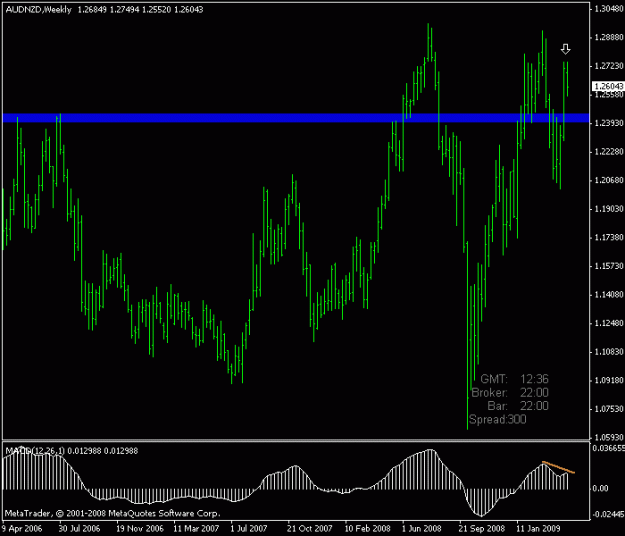625x536 pixels.
Task: Click the 1.17380 price axis label
Action: click(x=609, y=238)
